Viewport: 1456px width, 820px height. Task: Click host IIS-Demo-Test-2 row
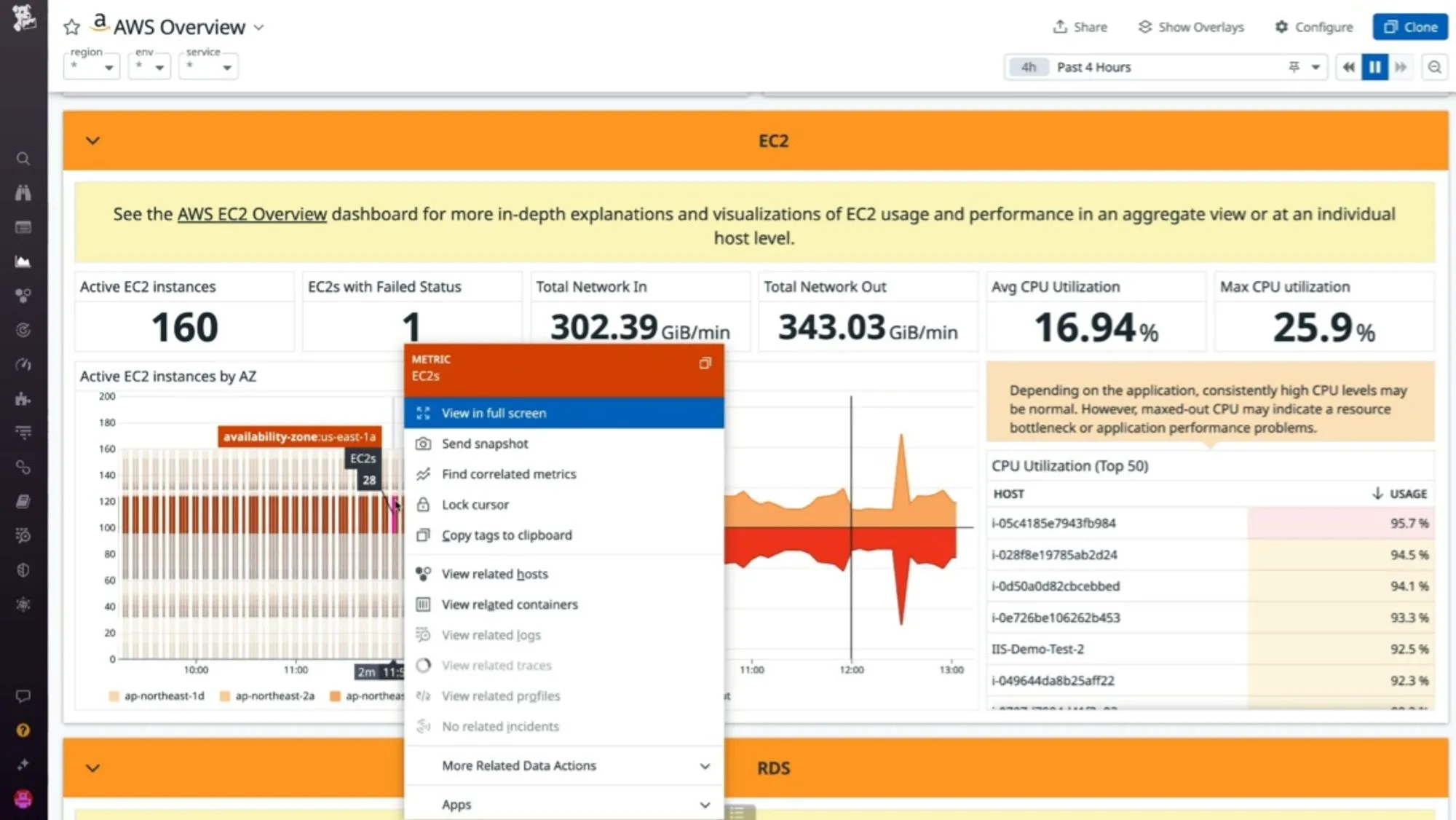[x=1210, y=649]
